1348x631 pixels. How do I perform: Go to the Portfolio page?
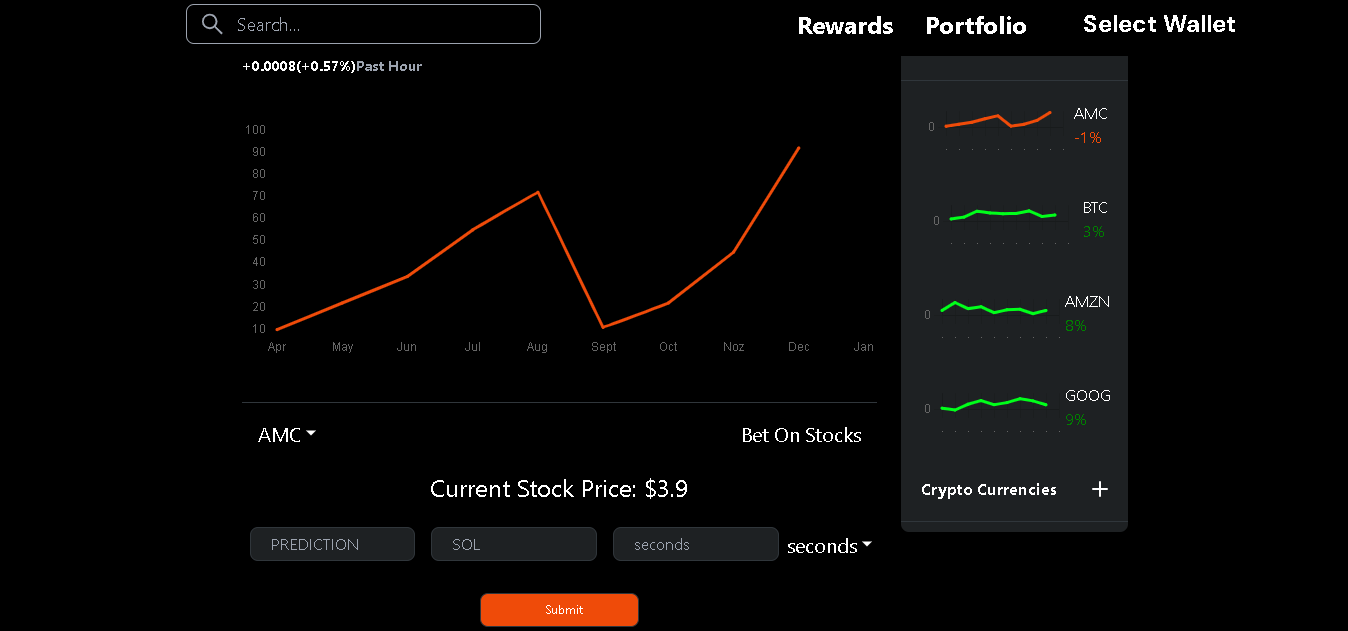[x=976, y=26]
